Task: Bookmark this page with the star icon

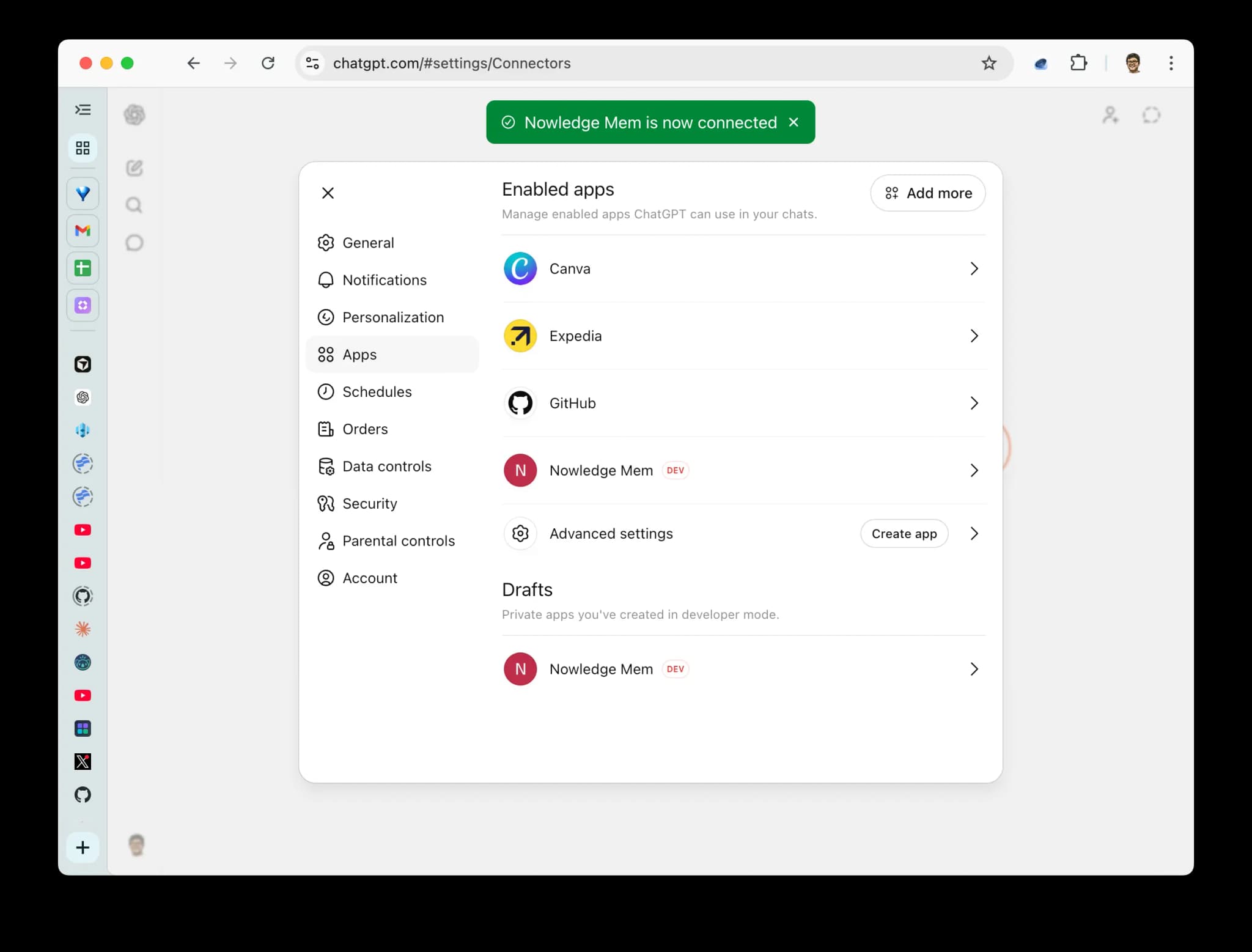Action: (x=989, y=63)
